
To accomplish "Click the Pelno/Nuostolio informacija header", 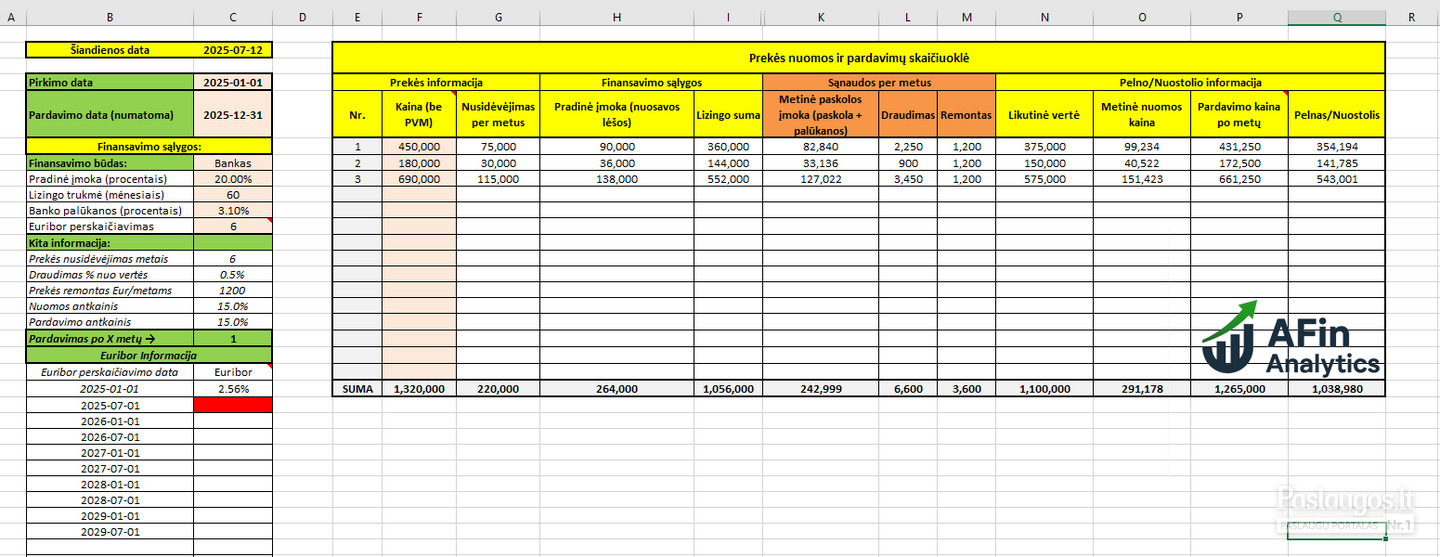I will (1190, 82).
